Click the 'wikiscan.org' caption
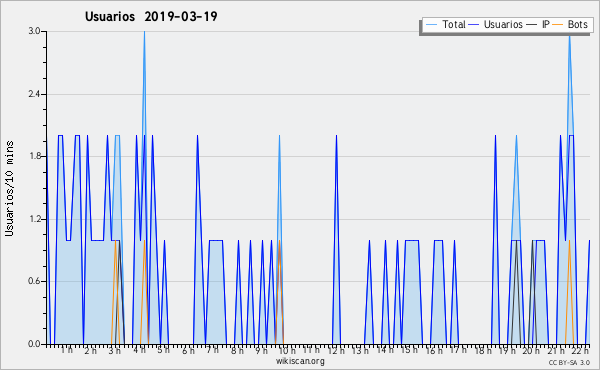Viewport: 600px width, 370px height. coord(300,361)
